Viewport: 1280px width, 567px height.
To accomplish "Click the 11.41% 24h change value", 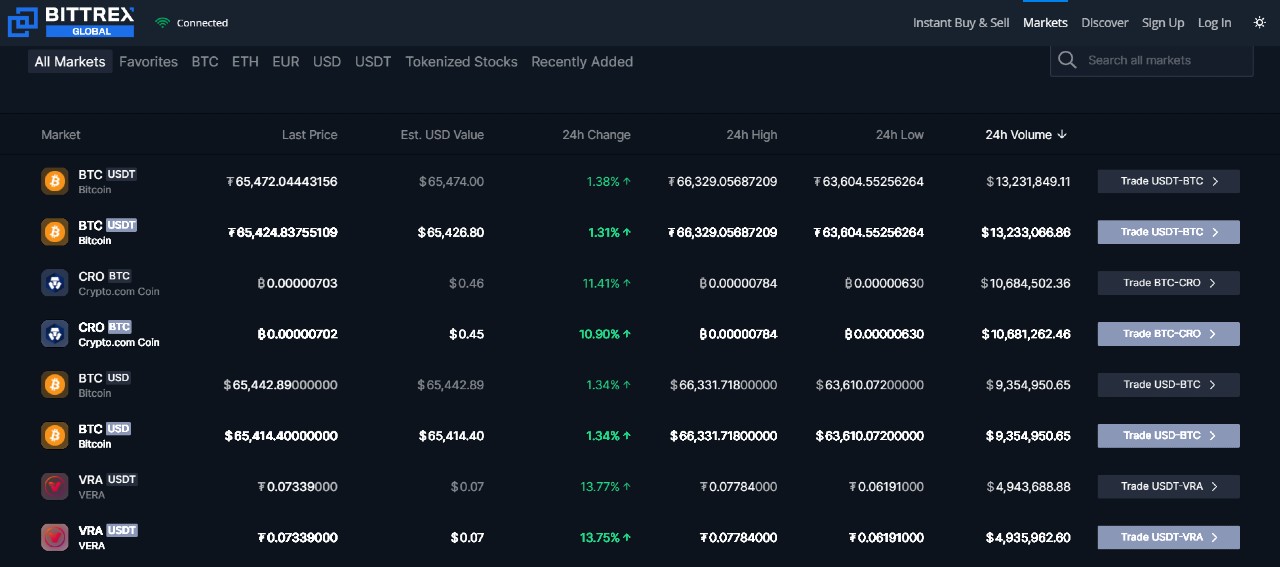I will [607, 284].
